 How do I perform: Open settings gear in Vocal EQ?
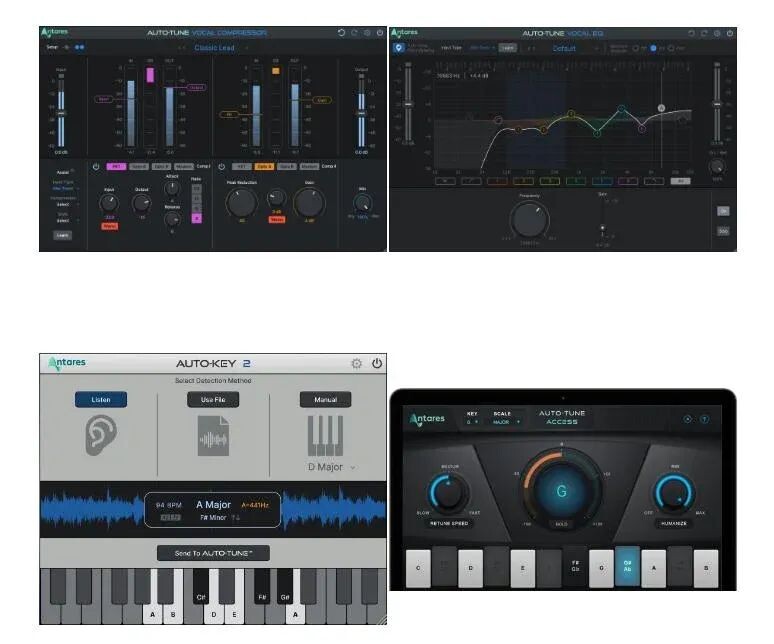click(717, 34)
